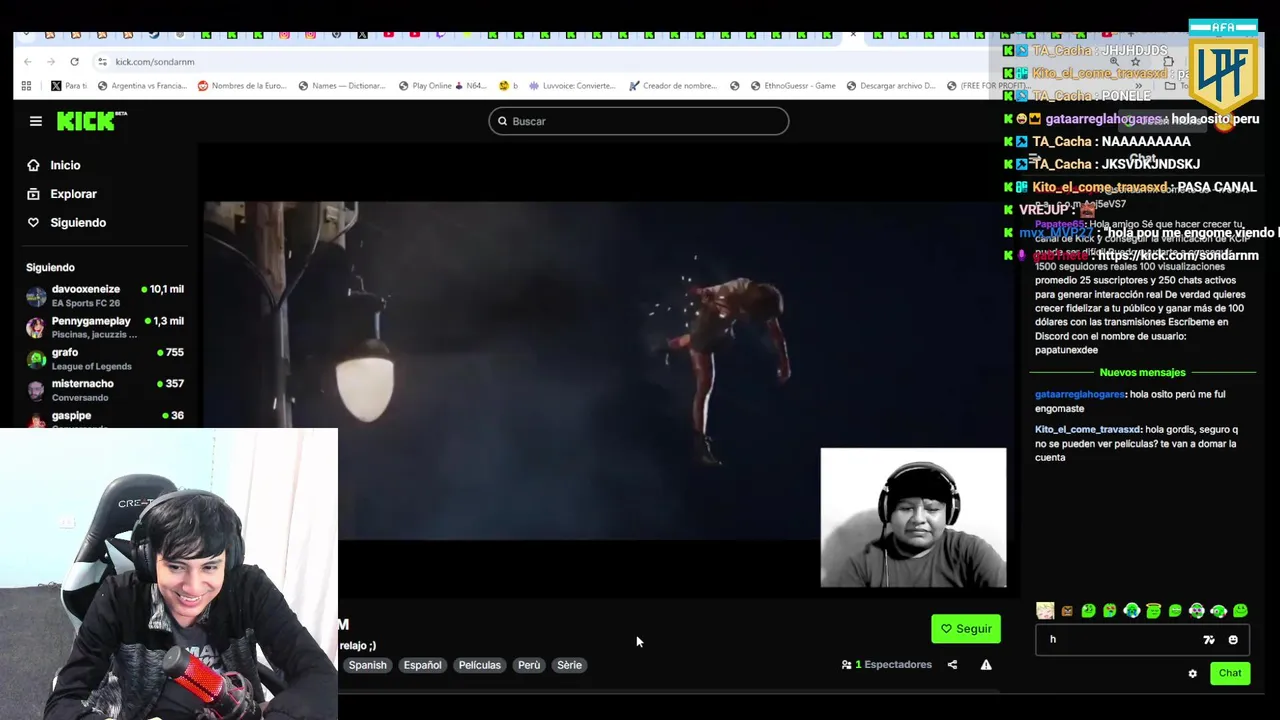Click the translate icon in chat box

[x=1209, y=640]
